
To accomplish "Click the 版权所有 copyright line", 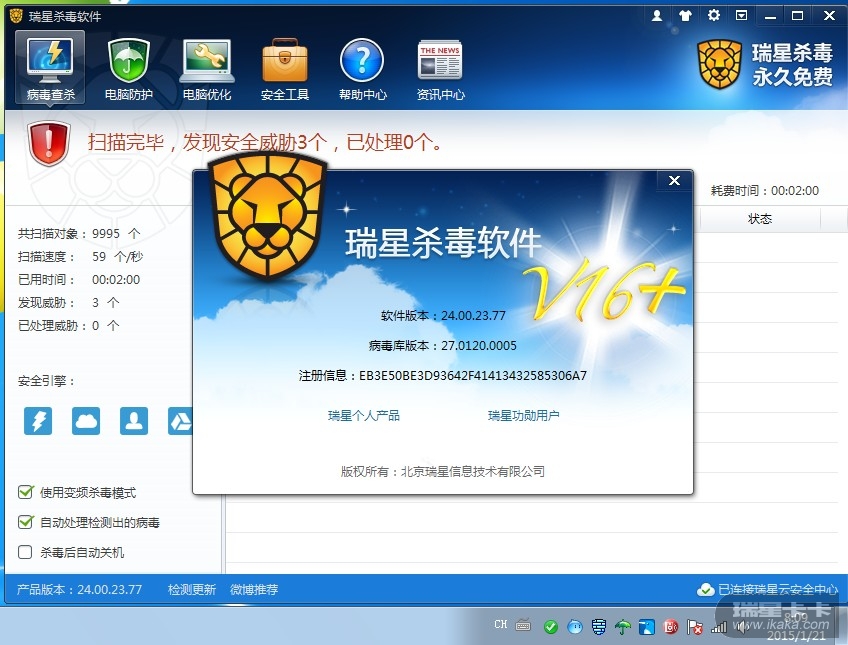I will coord(442,471).
